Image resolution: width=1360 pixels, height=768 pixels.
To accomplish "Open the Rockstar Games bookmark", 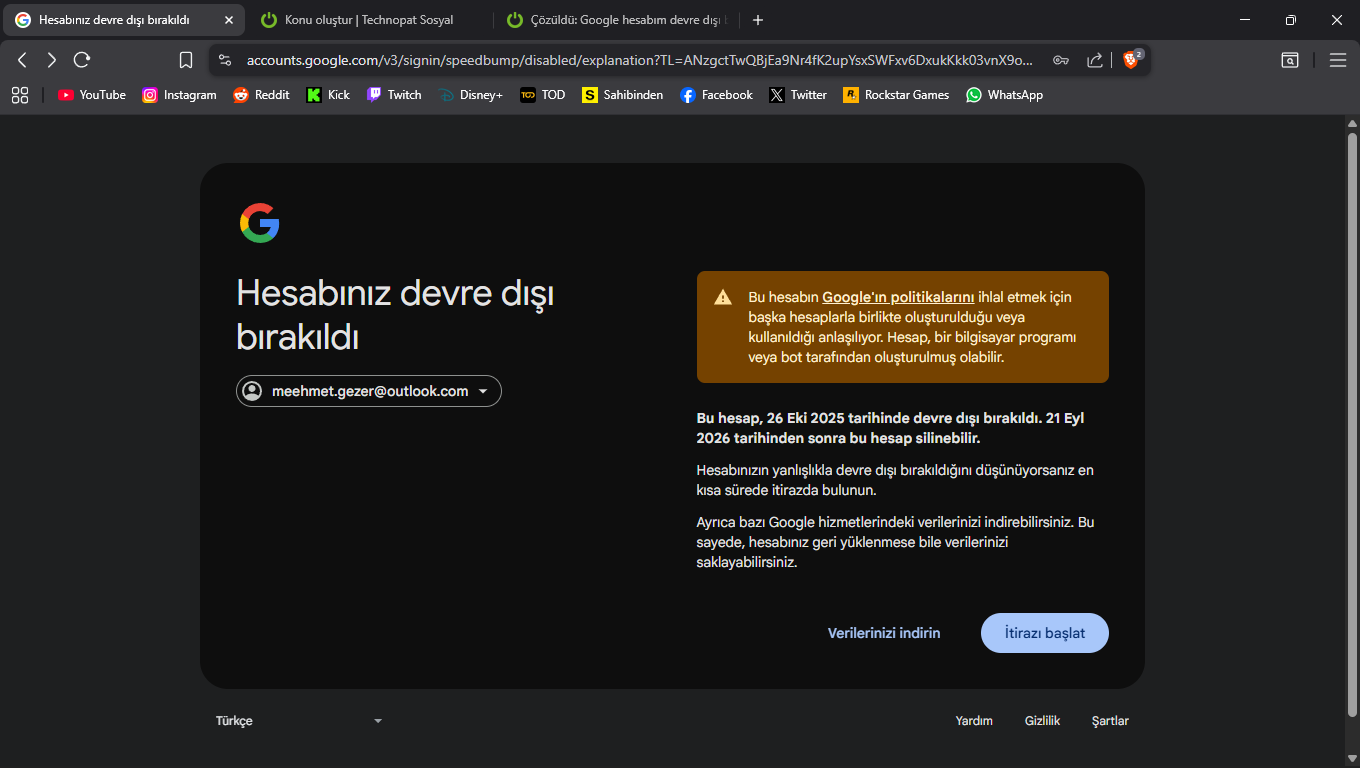I will click(896, 95).
